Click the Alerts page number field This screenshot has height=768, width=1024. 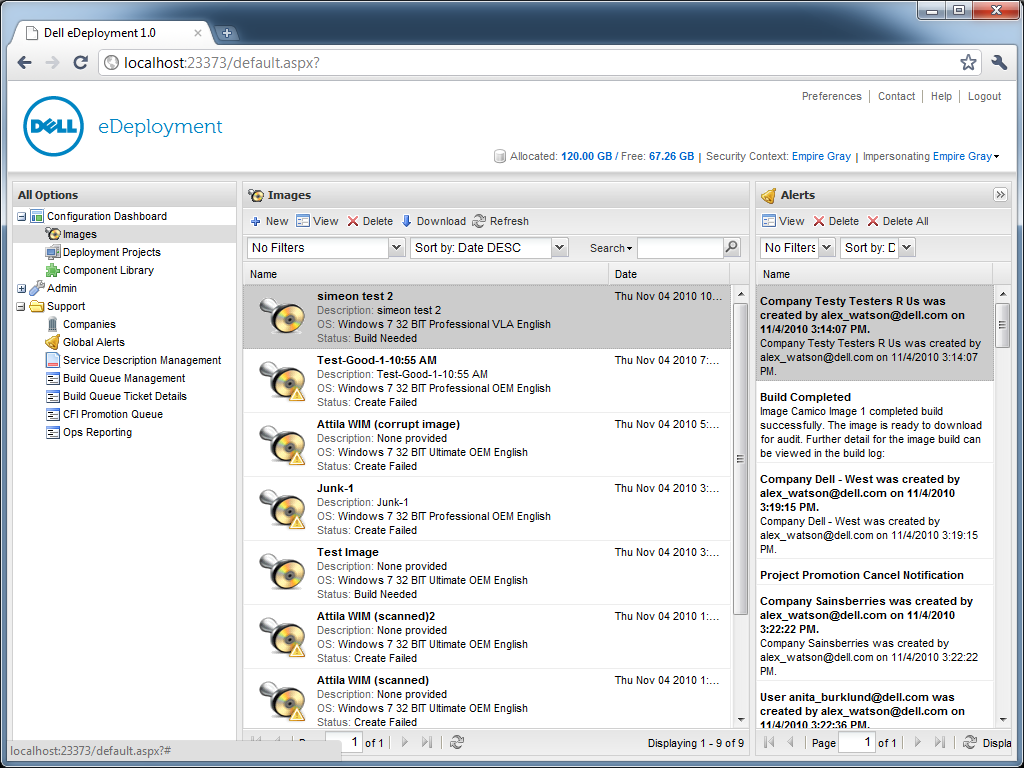tap(857, 743)
